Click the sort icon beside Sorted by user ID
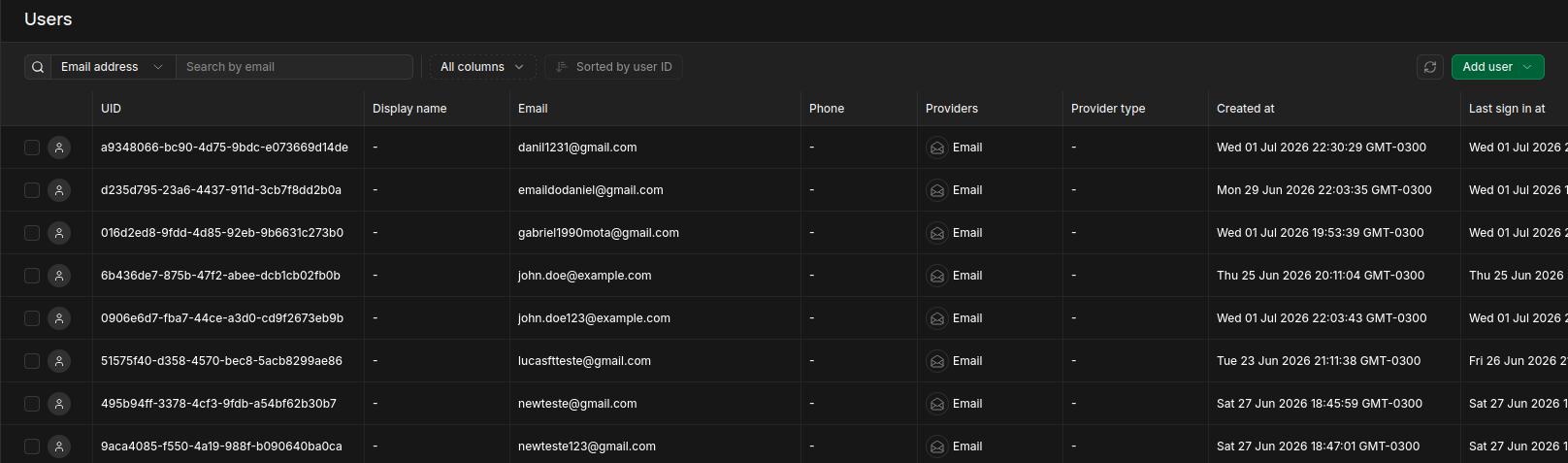 tap(561, 67)
